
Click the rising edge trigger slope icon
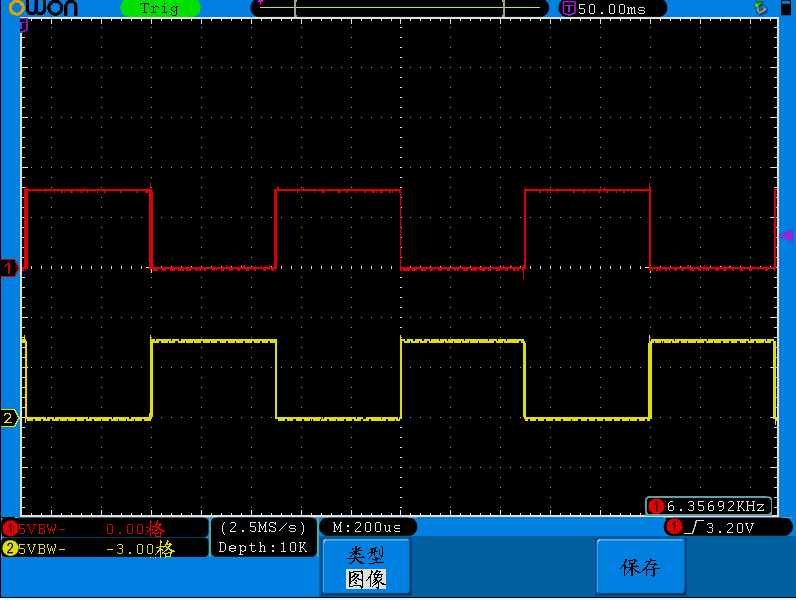pyautogui.click(x=693, y=528)
